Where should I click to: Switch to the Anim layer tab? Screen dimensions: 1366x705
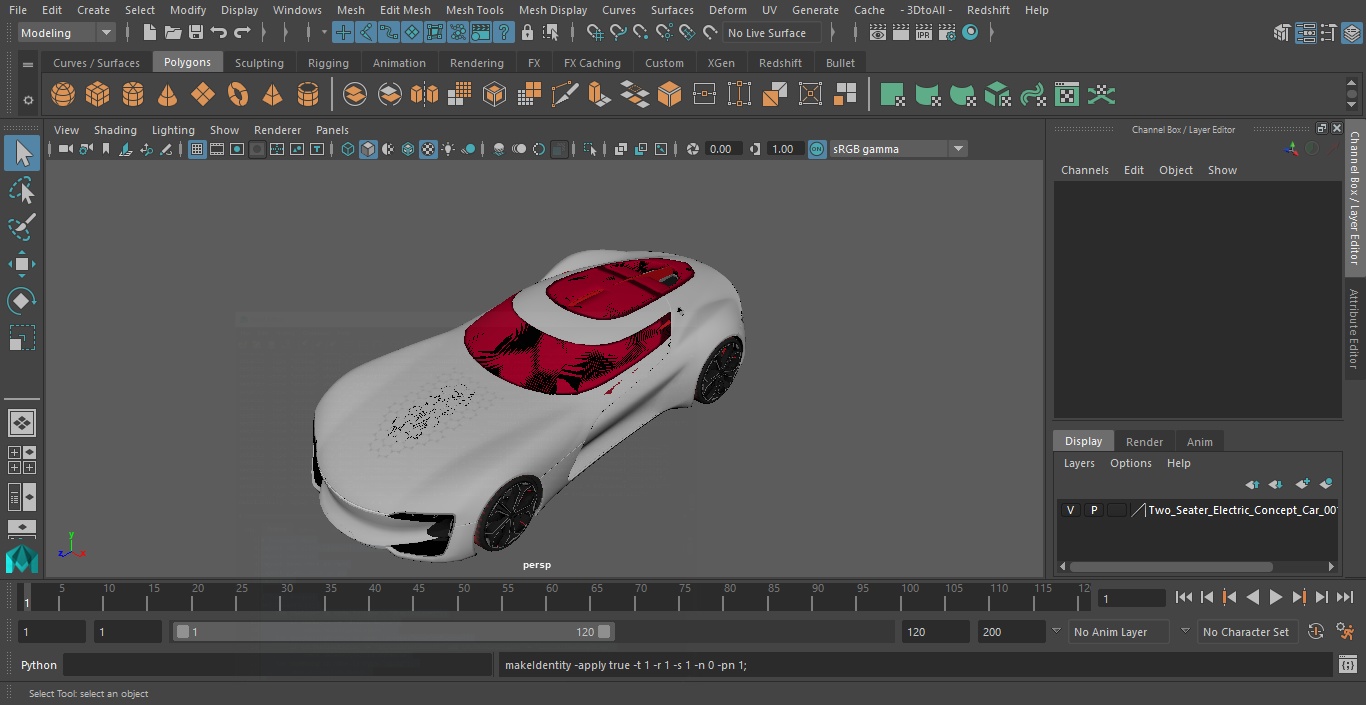(1199, 442)
